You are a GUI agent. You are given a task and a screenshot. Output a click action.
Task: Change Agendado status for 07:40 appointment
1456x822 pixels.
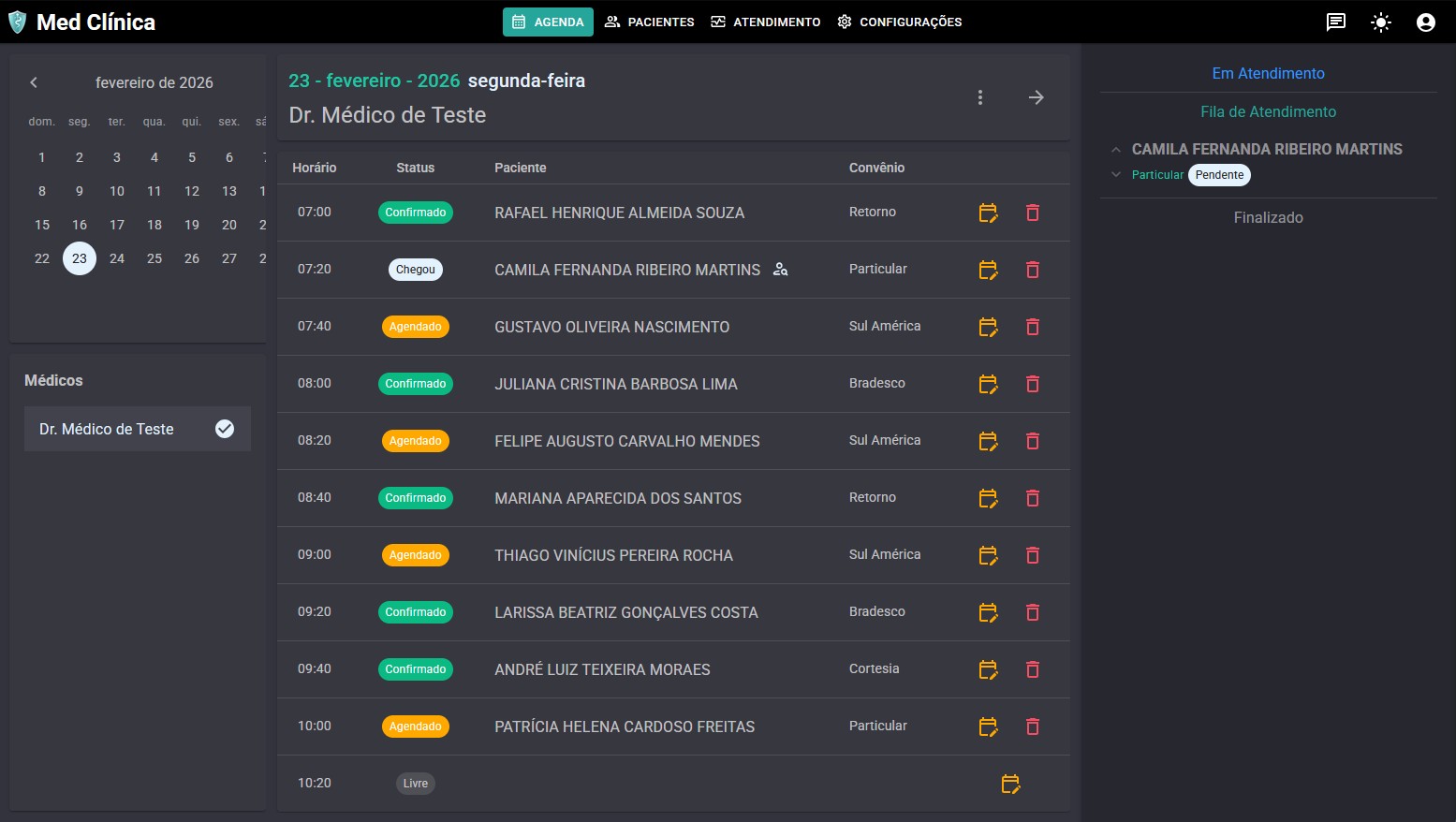coord(416,327)
